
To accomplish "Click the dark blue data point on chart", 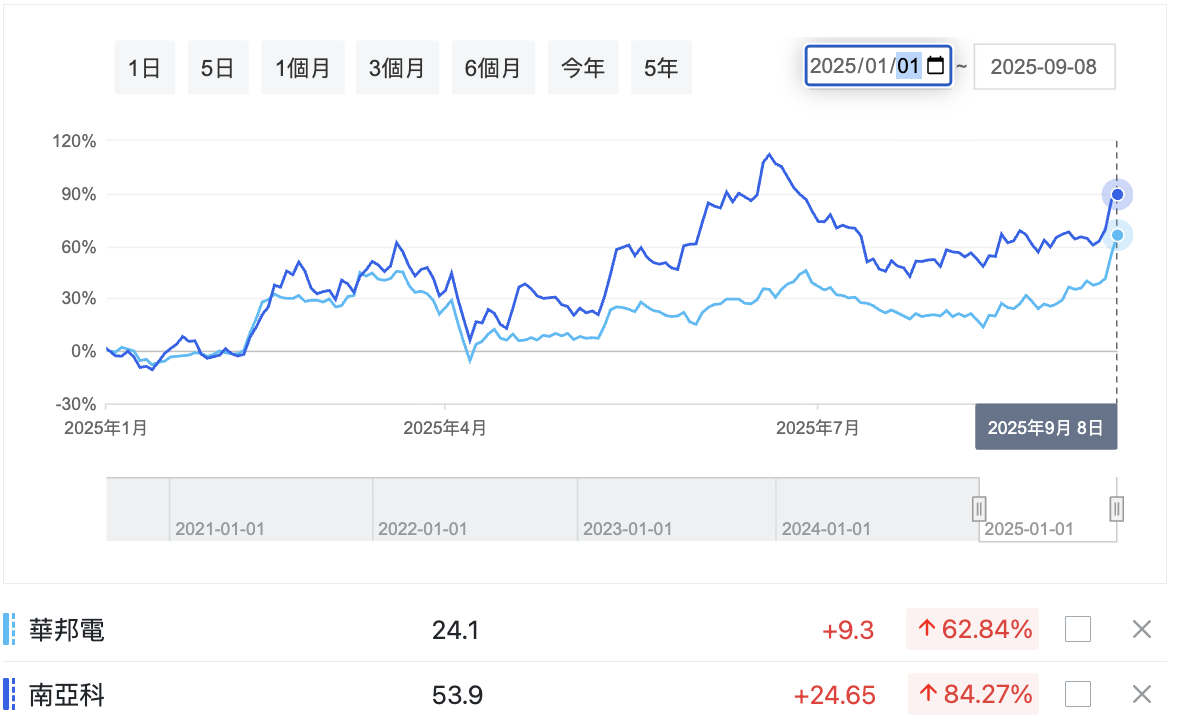I will click(x=1117, y=195).
